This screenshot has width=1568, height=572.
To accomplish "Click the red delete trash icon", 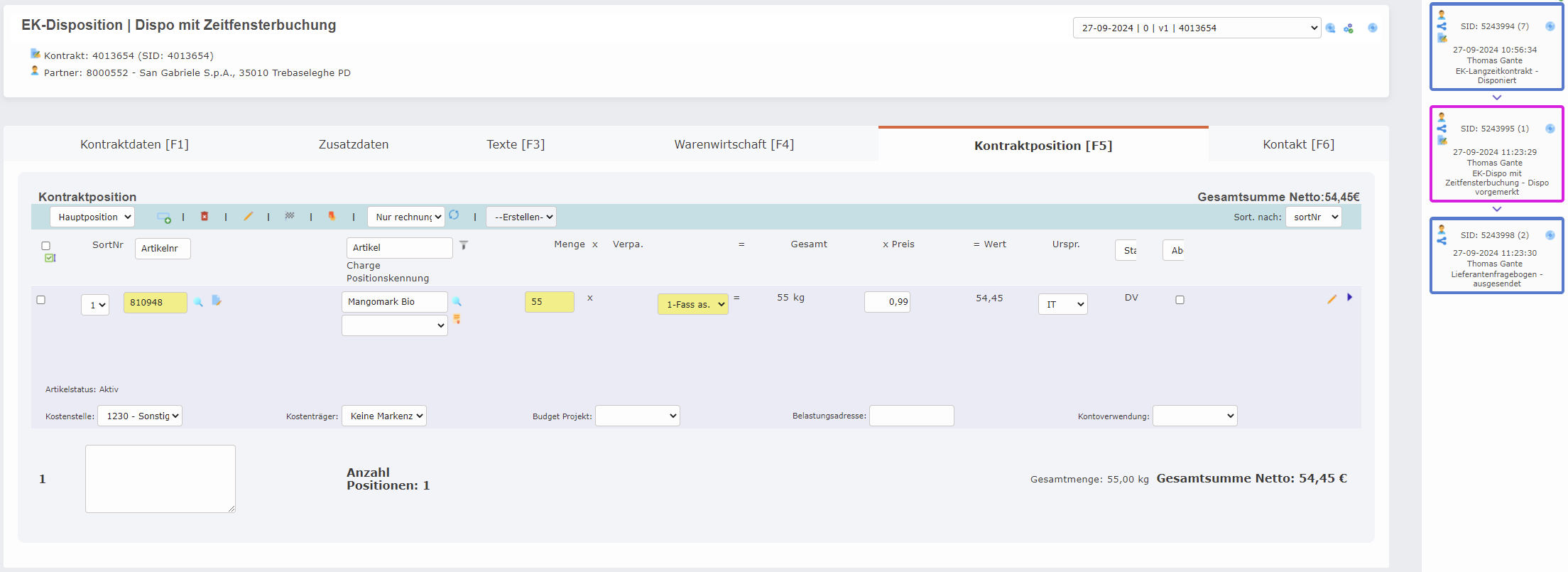I will pos(205,217).
